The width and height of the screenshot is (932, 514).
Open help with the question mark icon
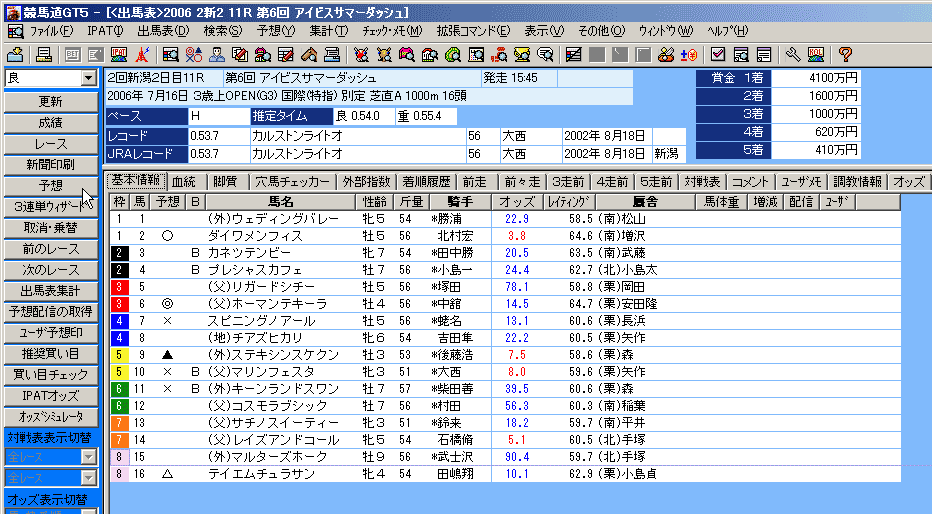coord(845,54)
